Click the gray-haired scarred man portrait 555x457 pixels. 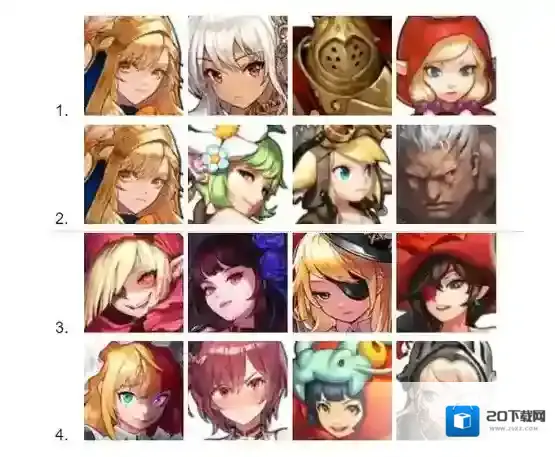coord(446,174)
